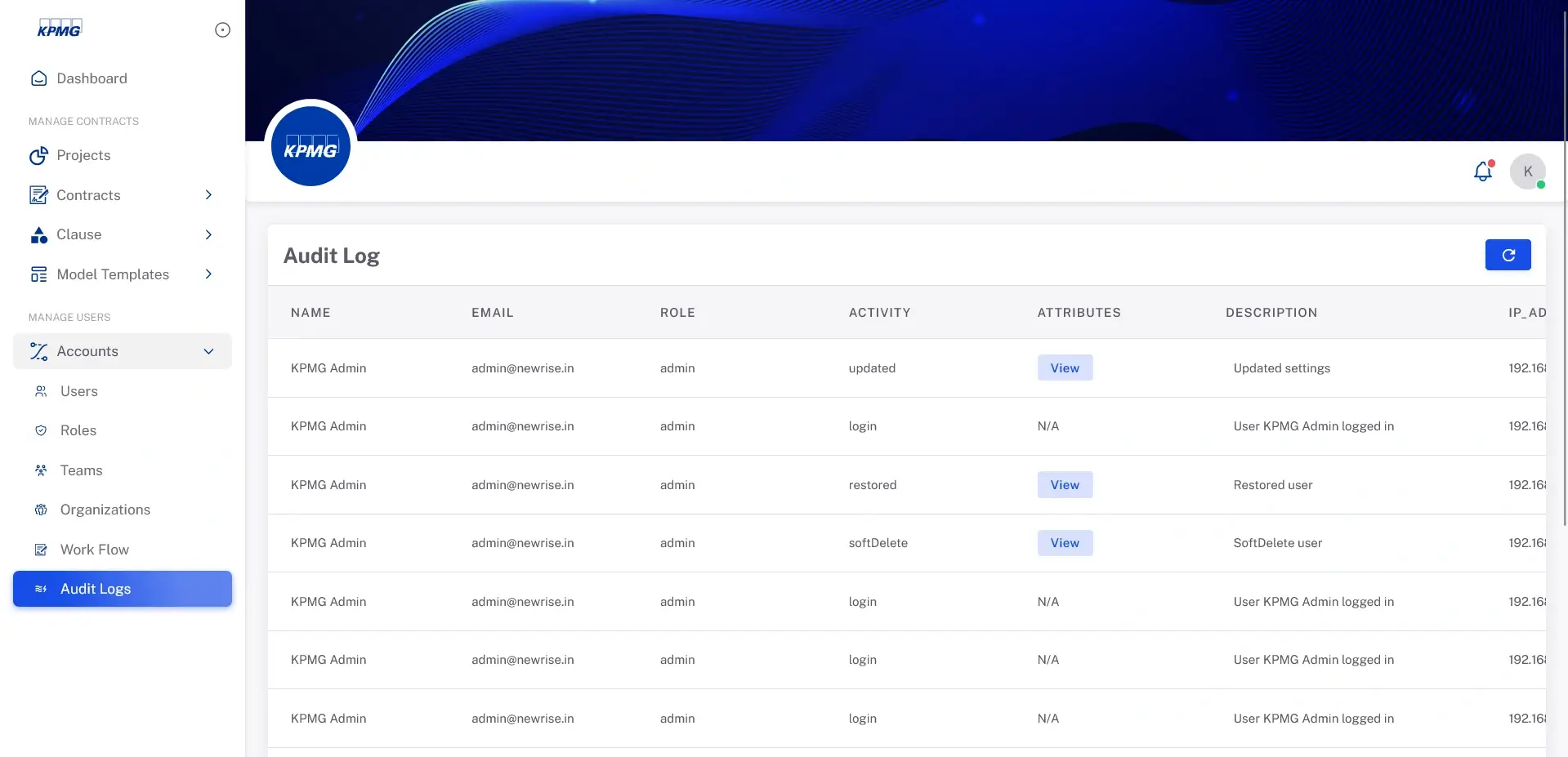Open the Work Flow section
The image size is (1568, 757).
click(x=93, y=550)
